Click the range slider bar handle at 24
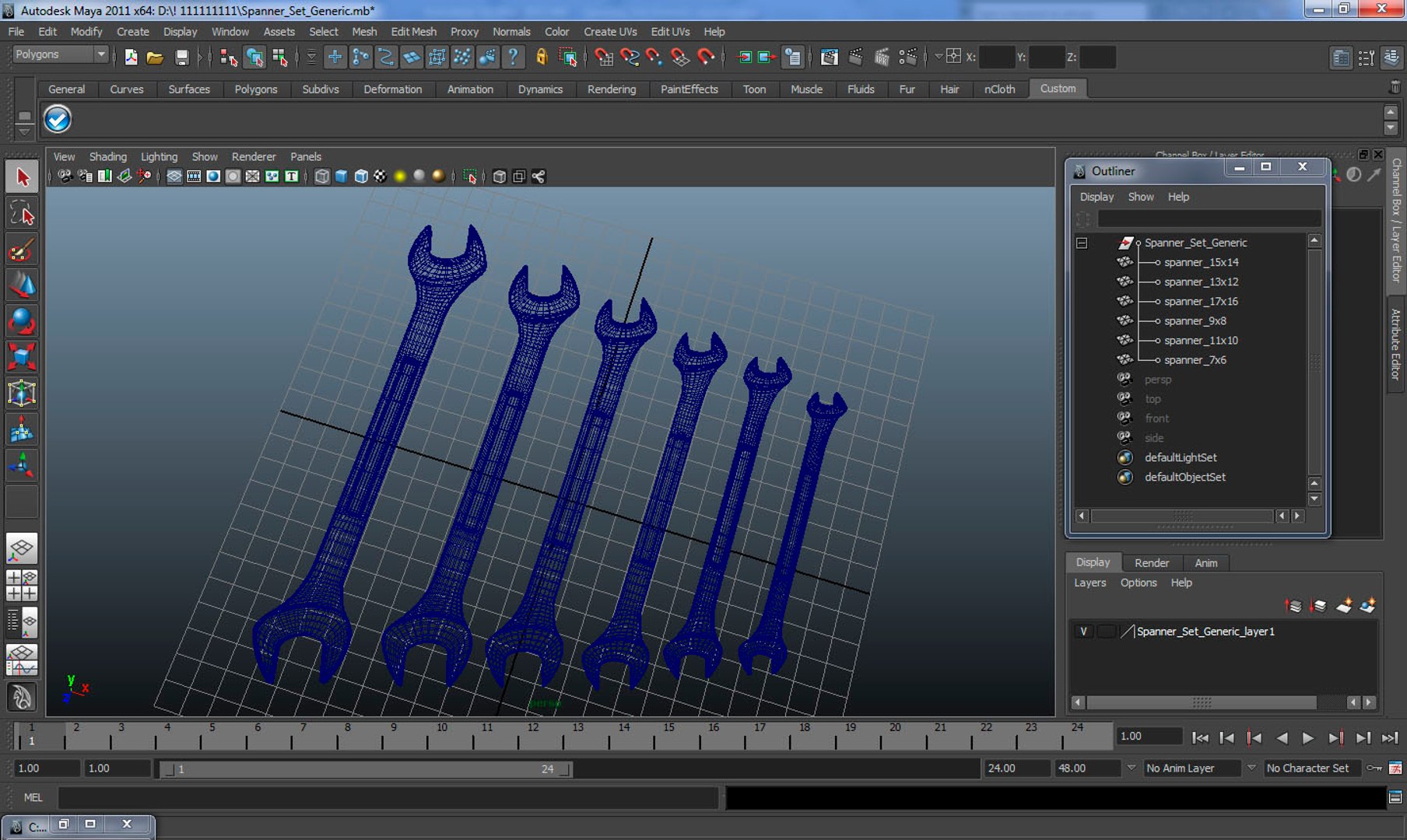 pyautogui.click(x=565, y=769)
